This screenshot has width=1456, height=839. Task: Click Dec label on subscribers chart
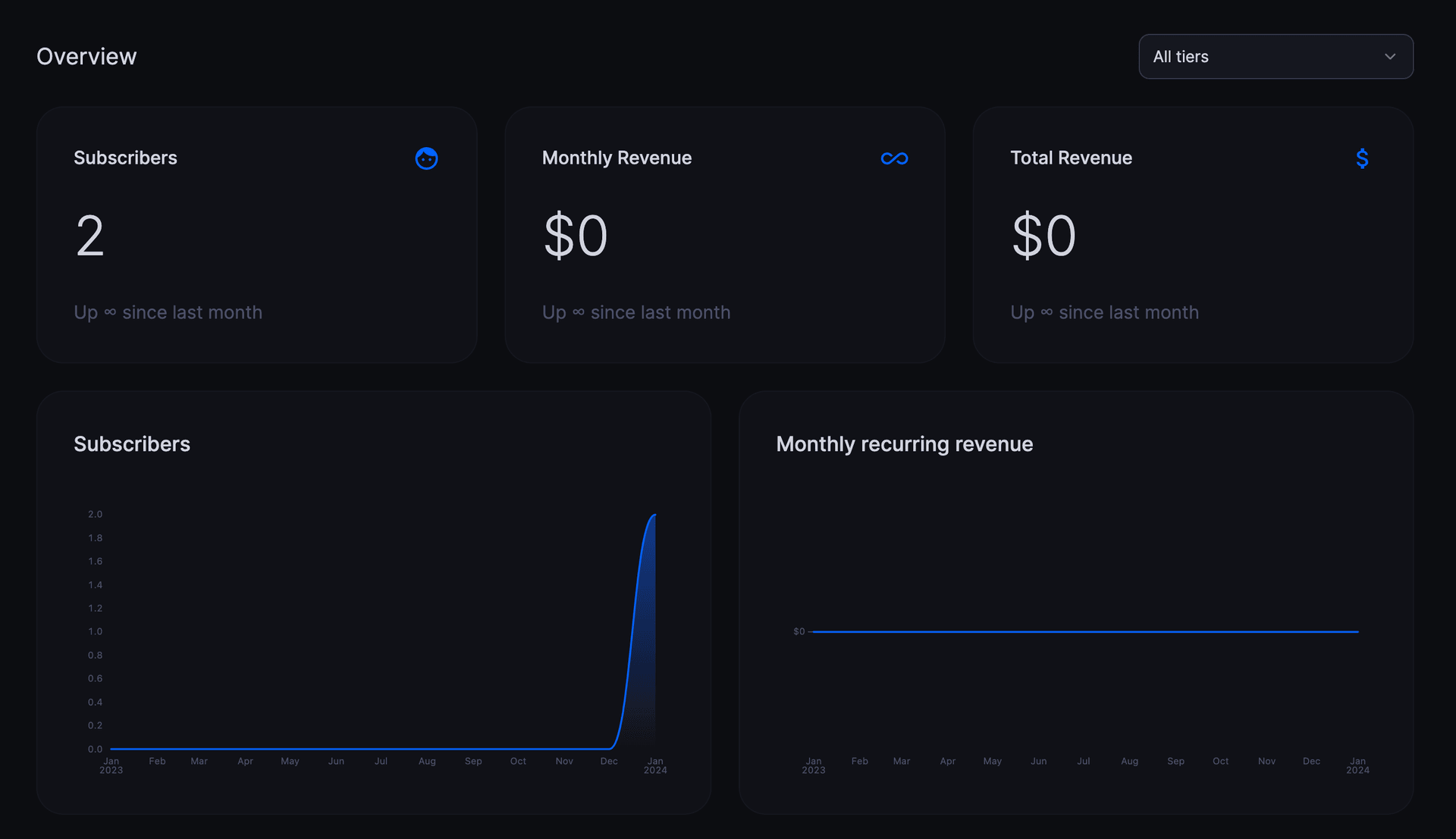tap(609, 761)
